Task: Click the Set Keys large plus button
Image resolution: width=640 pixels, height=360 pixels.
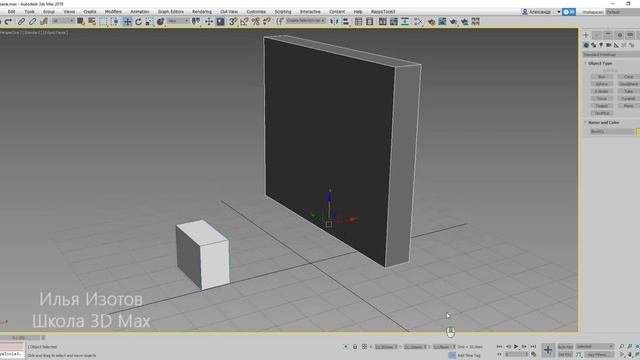Action: click(548, 350)
